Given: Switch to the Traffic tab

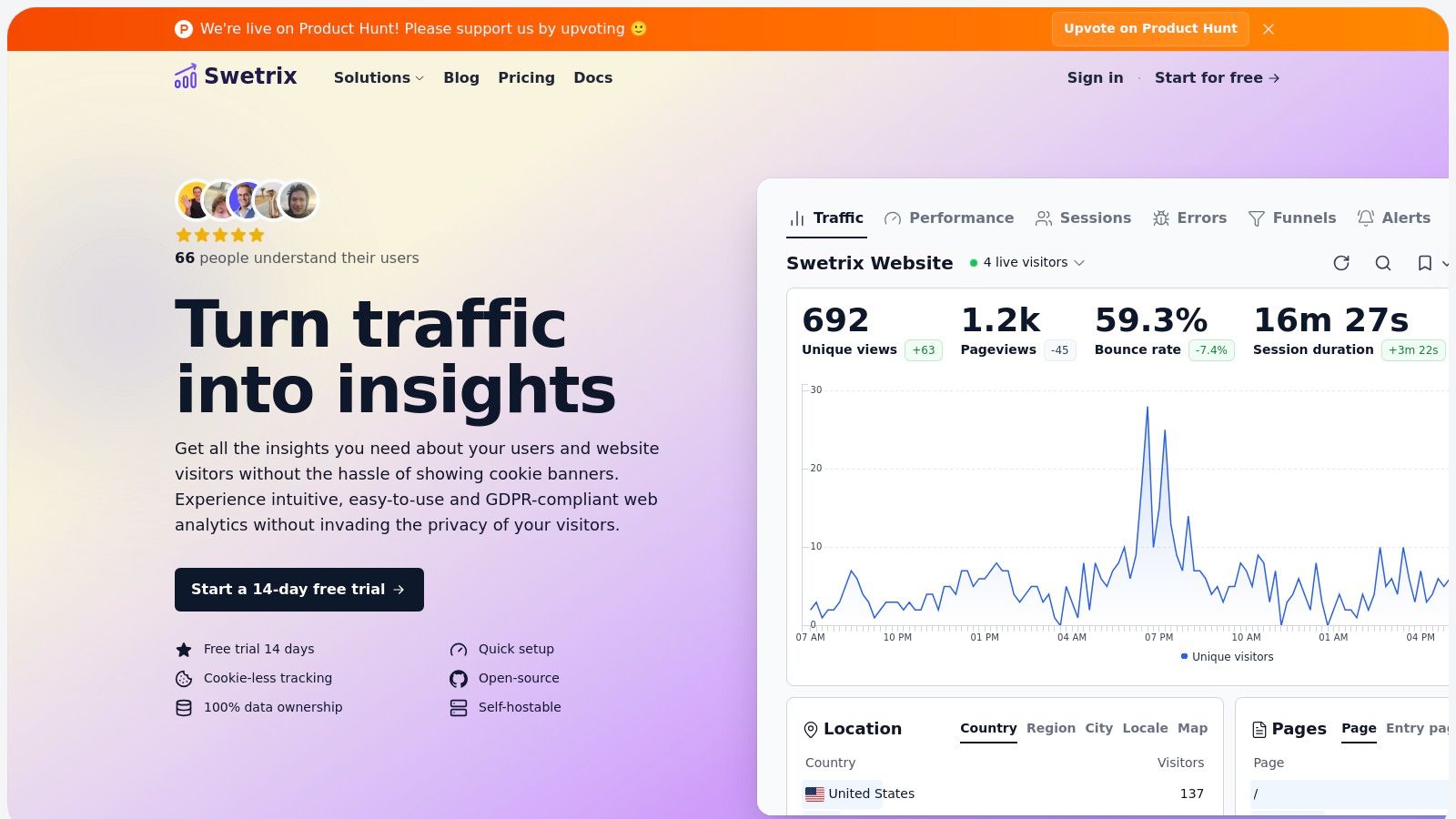Looking at the screenshot, I should click(826, 218).
